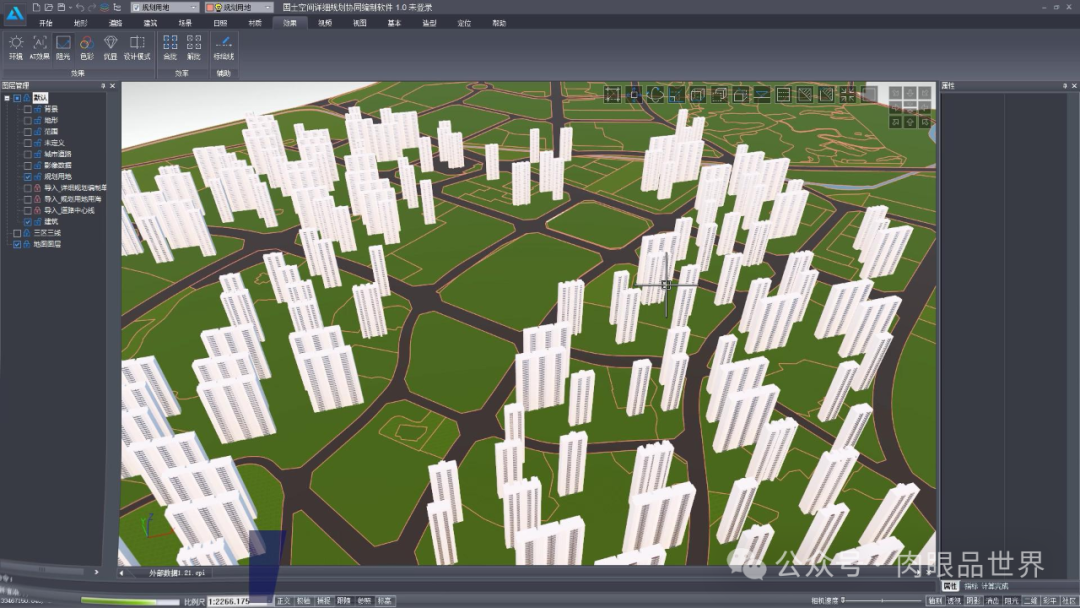Image resolution: width=1080 pixels, height=608 pixels.
Task: Click the green progress bar in status bar
Action: pos(129,601)
